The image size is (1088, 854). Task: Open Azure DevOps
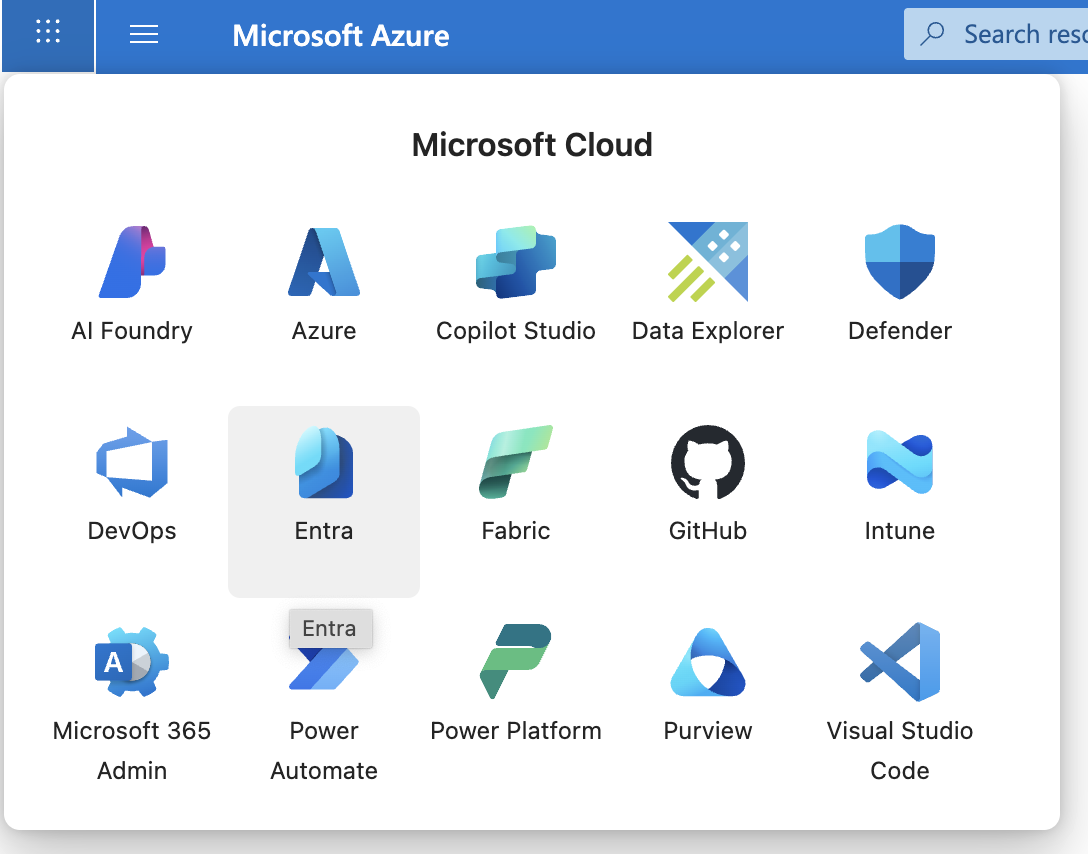click(x=131, y=480)
